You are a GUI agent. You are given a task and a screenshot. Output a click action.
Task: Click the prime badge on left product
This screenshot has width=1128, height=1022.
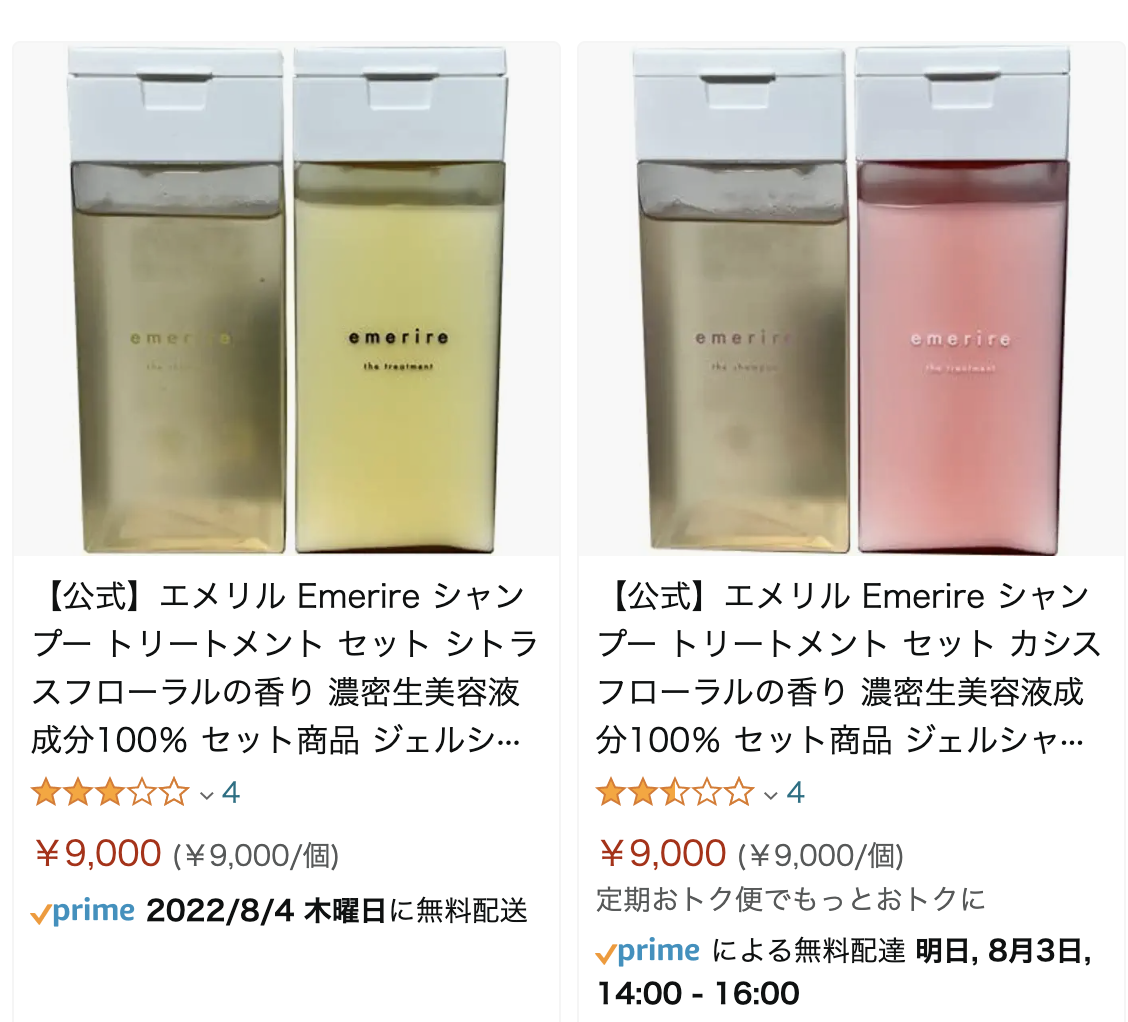[x=83, y=912]
